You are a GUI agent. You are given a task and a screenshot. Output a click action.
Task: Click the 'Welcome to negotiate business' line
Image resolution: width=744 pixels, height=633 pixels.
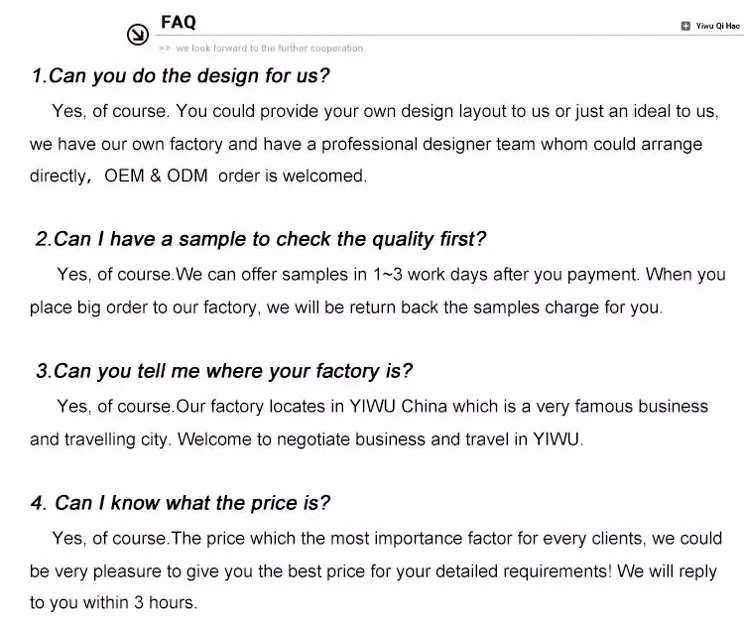pos(306,439)
